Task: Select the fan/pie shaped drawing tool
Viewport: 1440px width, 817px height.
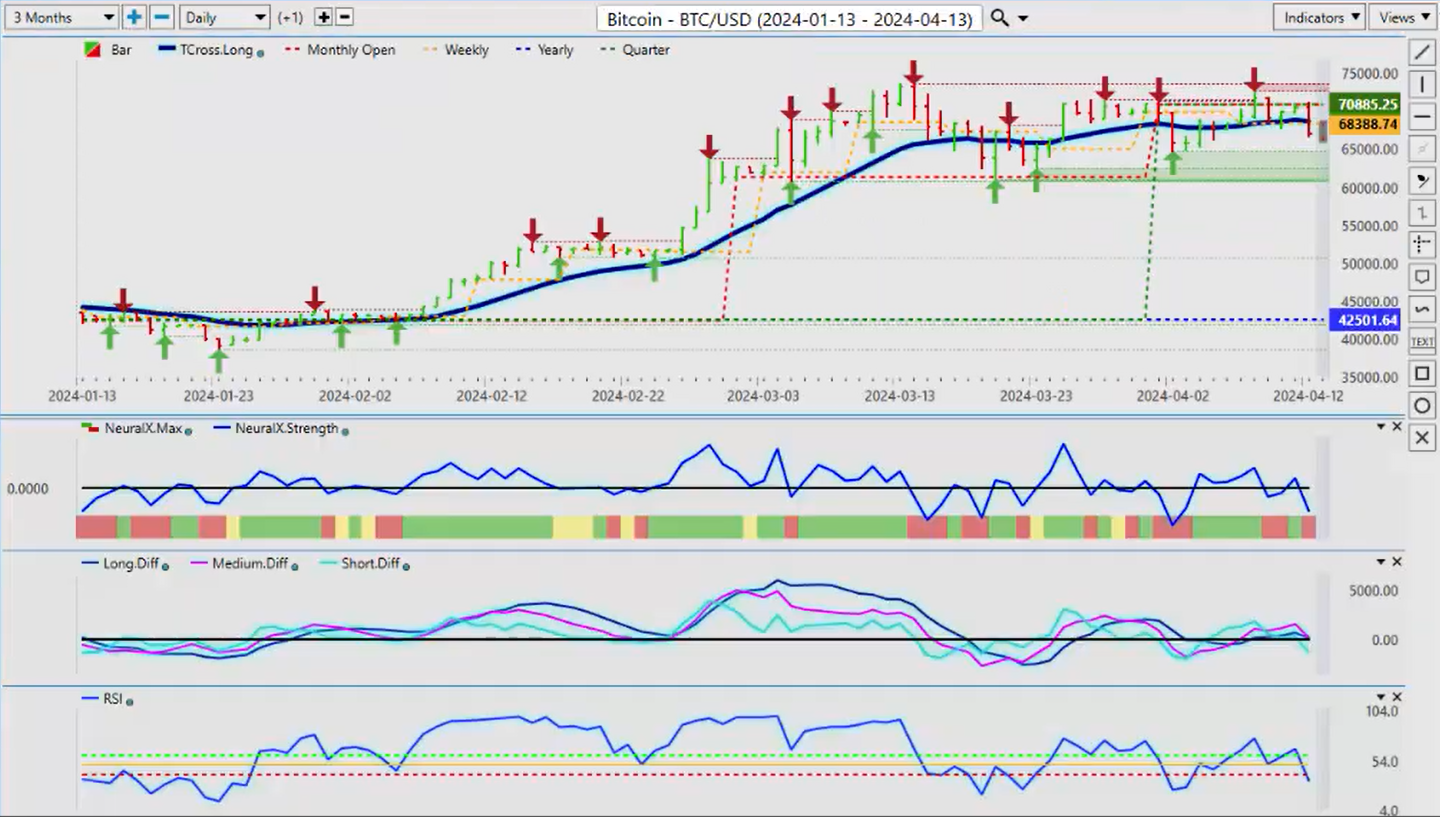Action: pyautogui.click(x=1422, y=181)
